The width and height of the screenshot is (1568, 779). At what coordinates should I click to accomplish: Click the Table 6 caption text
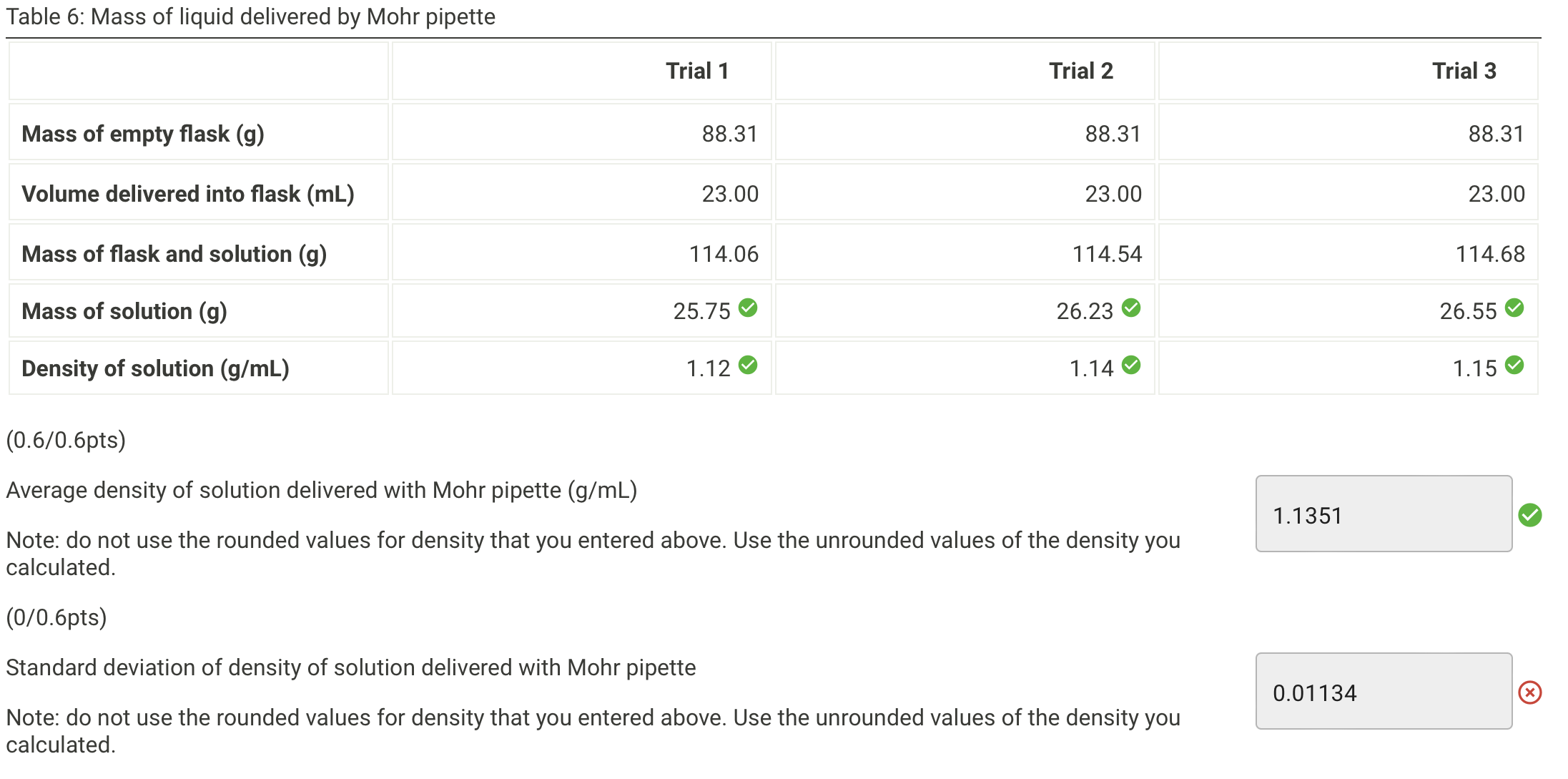pos(250,16)
